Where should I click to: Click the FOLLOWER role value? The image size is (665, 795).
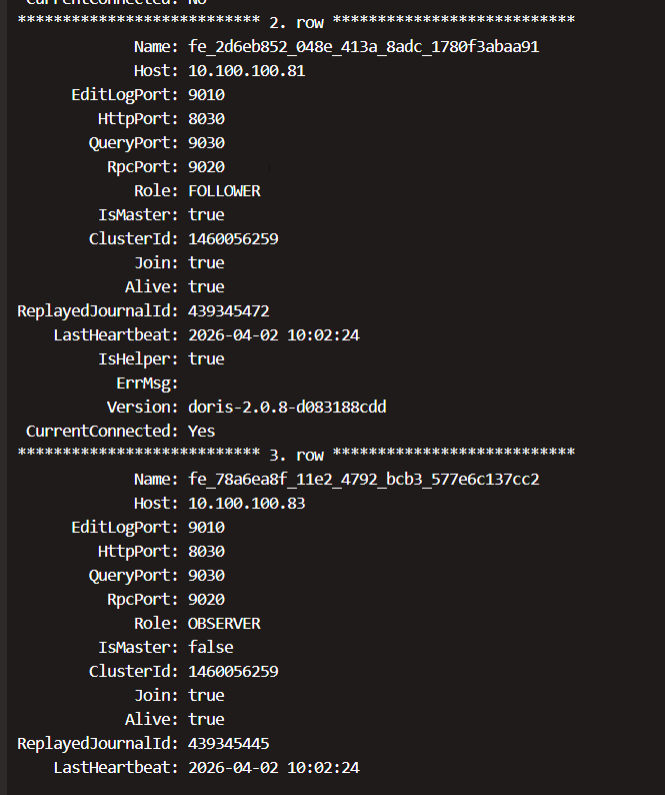224,191
